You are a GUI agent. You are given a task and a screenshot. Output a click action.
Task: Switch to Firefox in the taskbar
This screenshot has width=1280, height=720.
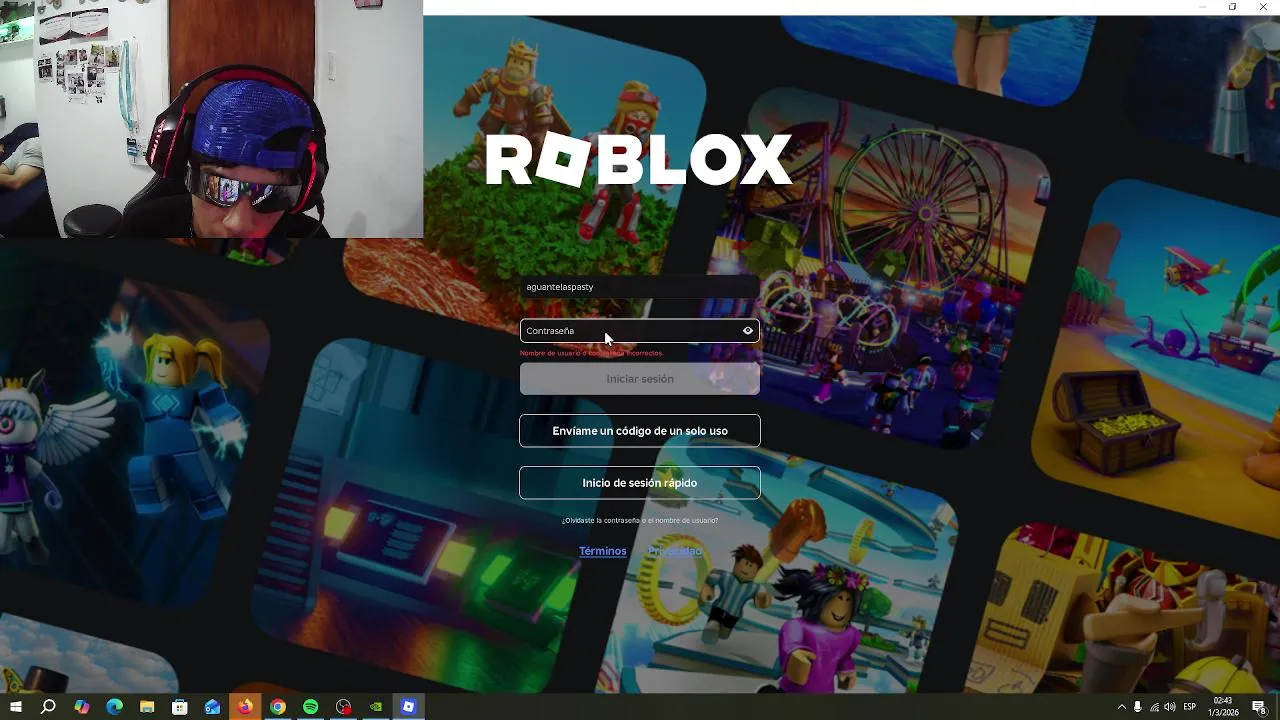point(245,707)
